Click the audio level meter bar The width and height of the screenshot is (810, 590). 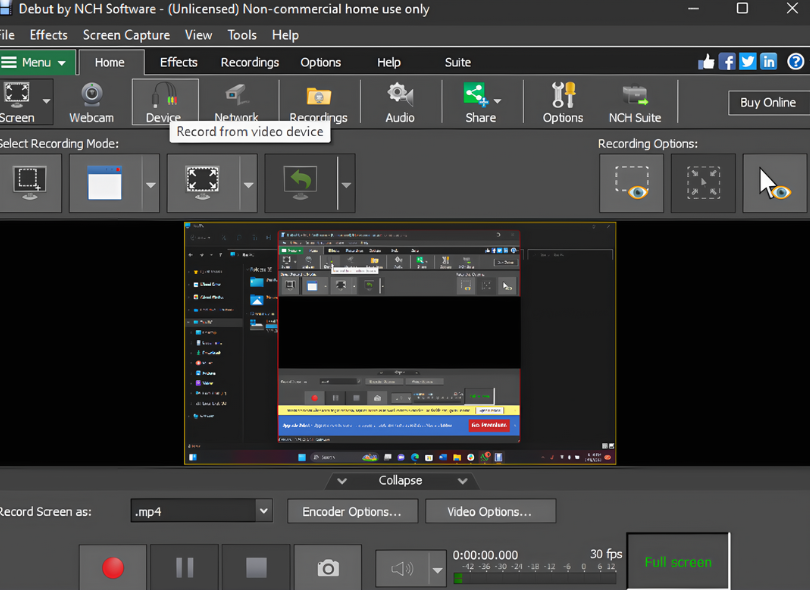pyautogui.click(x=537, y=578)
